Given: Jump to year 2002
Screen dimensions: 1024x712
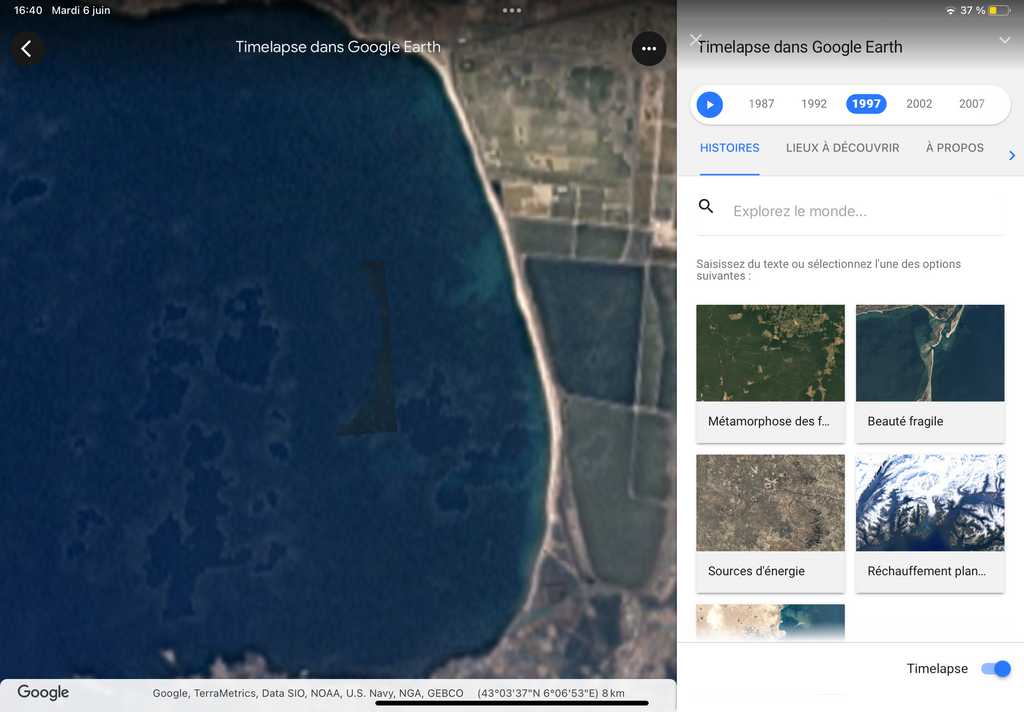Looking at the screenshot, I should [919, 104].
